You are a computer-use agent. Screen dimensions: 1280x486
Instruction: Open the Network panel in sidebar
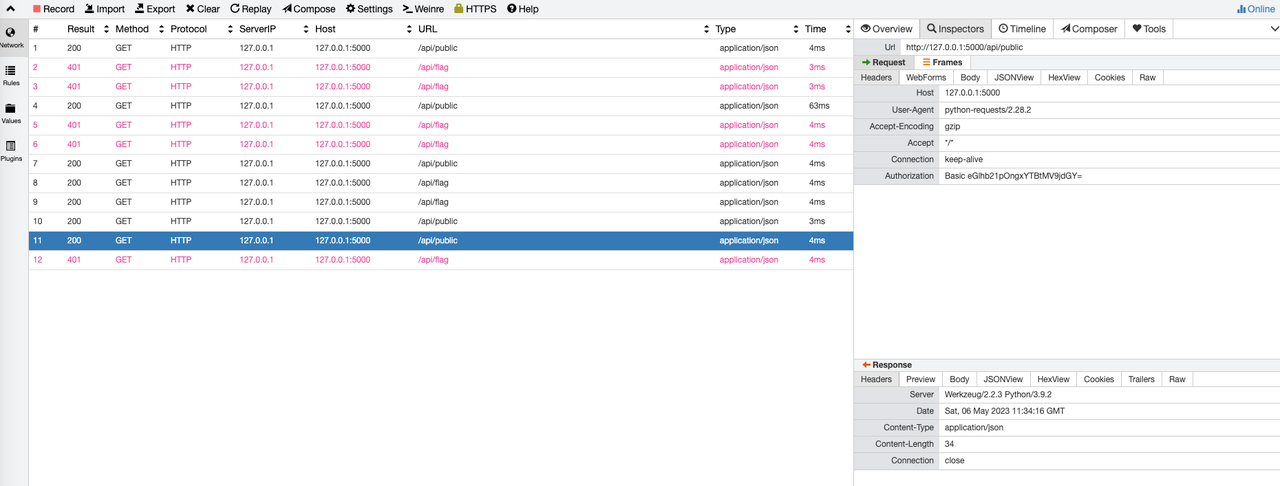[x=11, y=37]
